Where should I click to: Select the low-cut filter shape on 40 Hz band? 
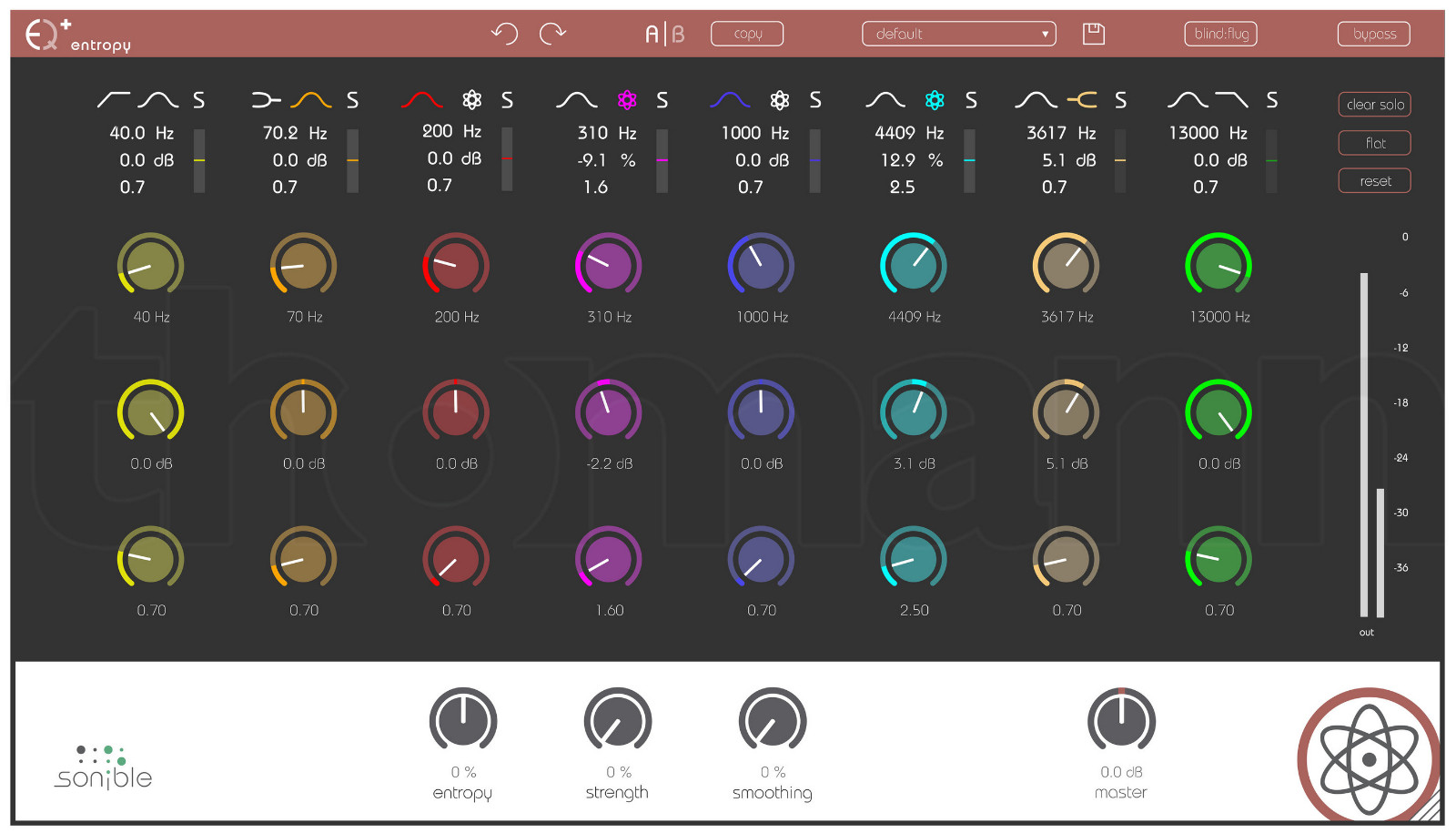tap(114, 100)
